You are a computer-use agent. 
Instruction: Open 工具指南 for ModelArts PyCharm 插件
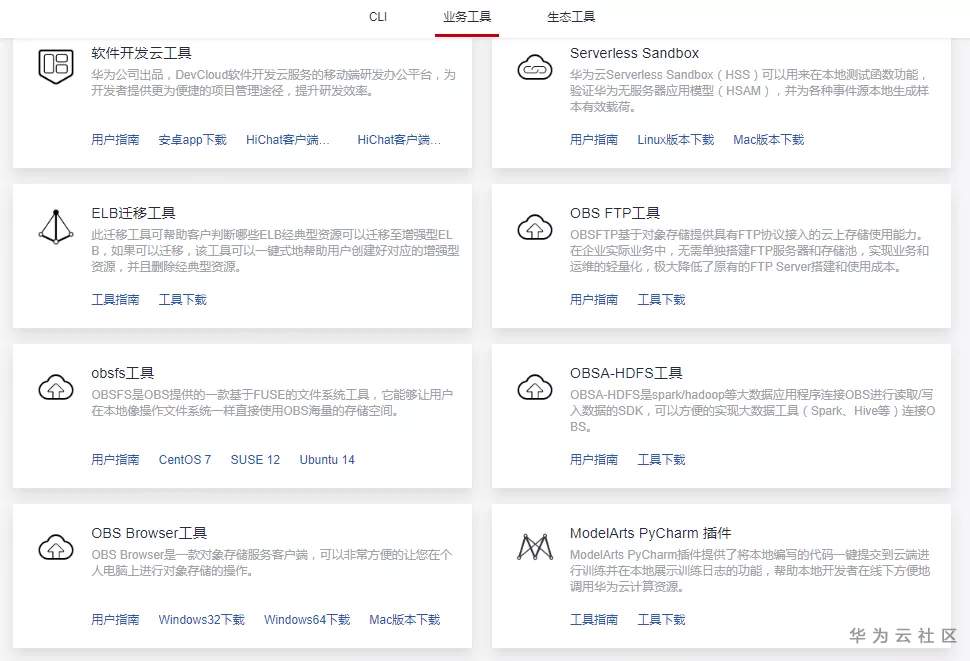click(594, 620)
